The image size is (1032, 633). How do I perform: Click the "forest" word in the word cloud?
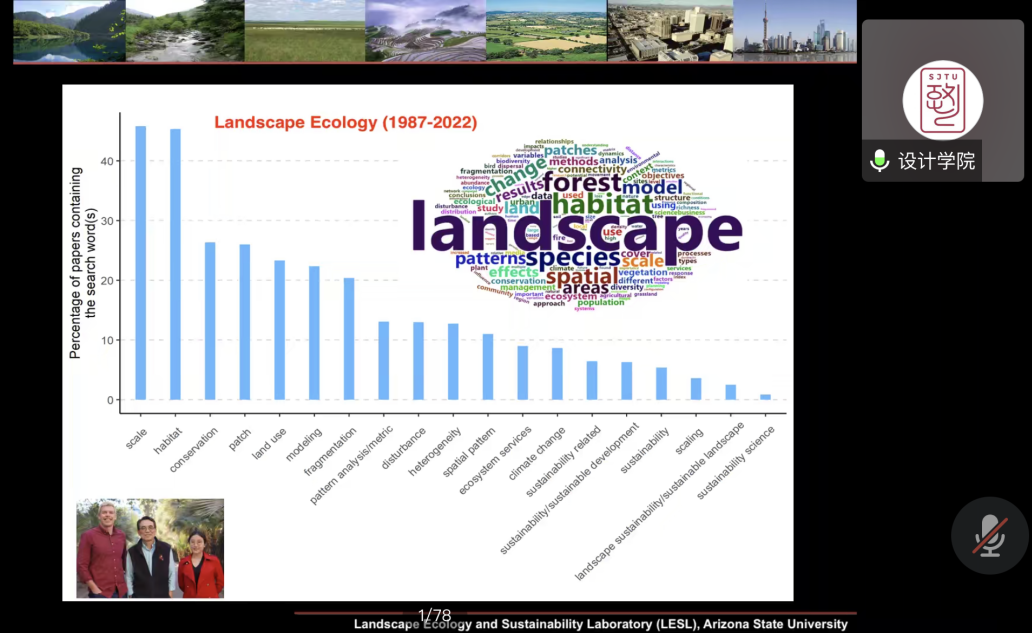[581, 183]
